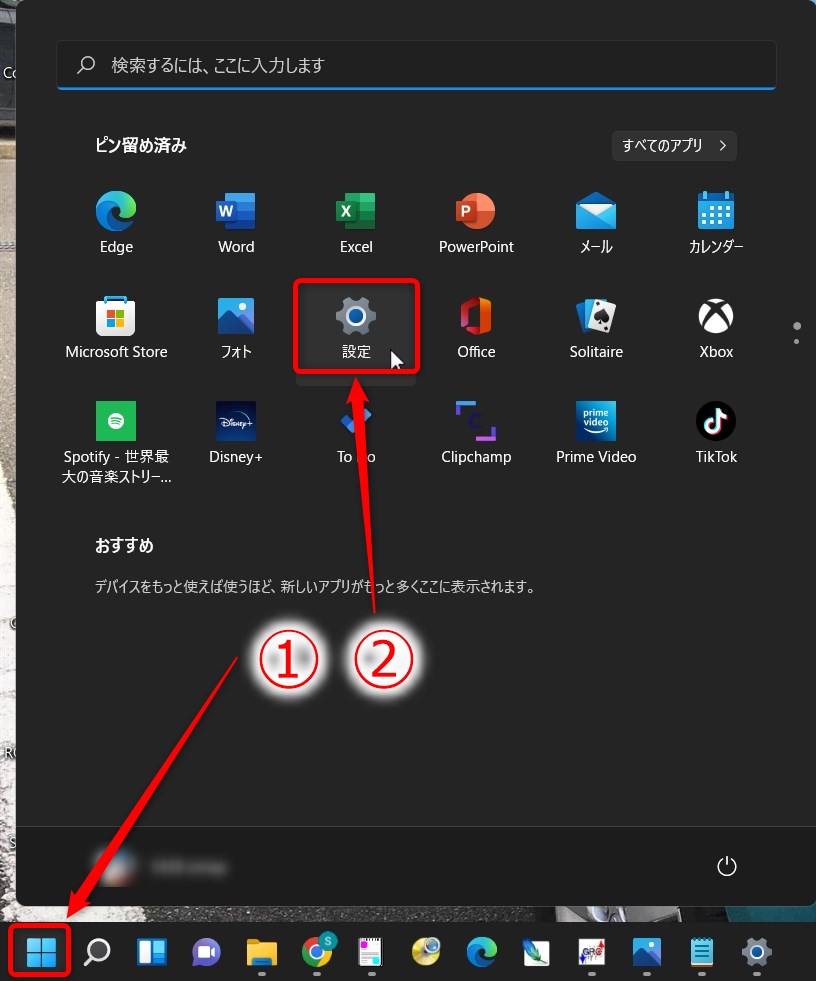Image resolution: width=816 pixels, height=981 pixels.
Task: Open the Edge browser from pinned apps
Action: (x=116, y=223)
